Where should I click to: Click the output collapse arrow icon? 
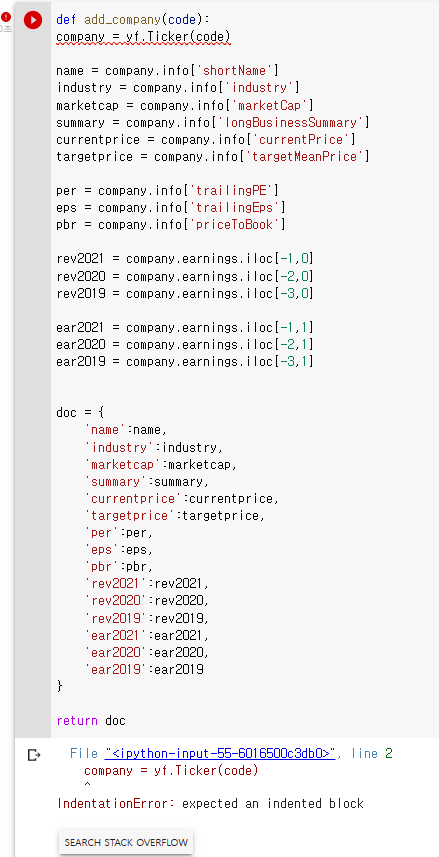(34, 755)
